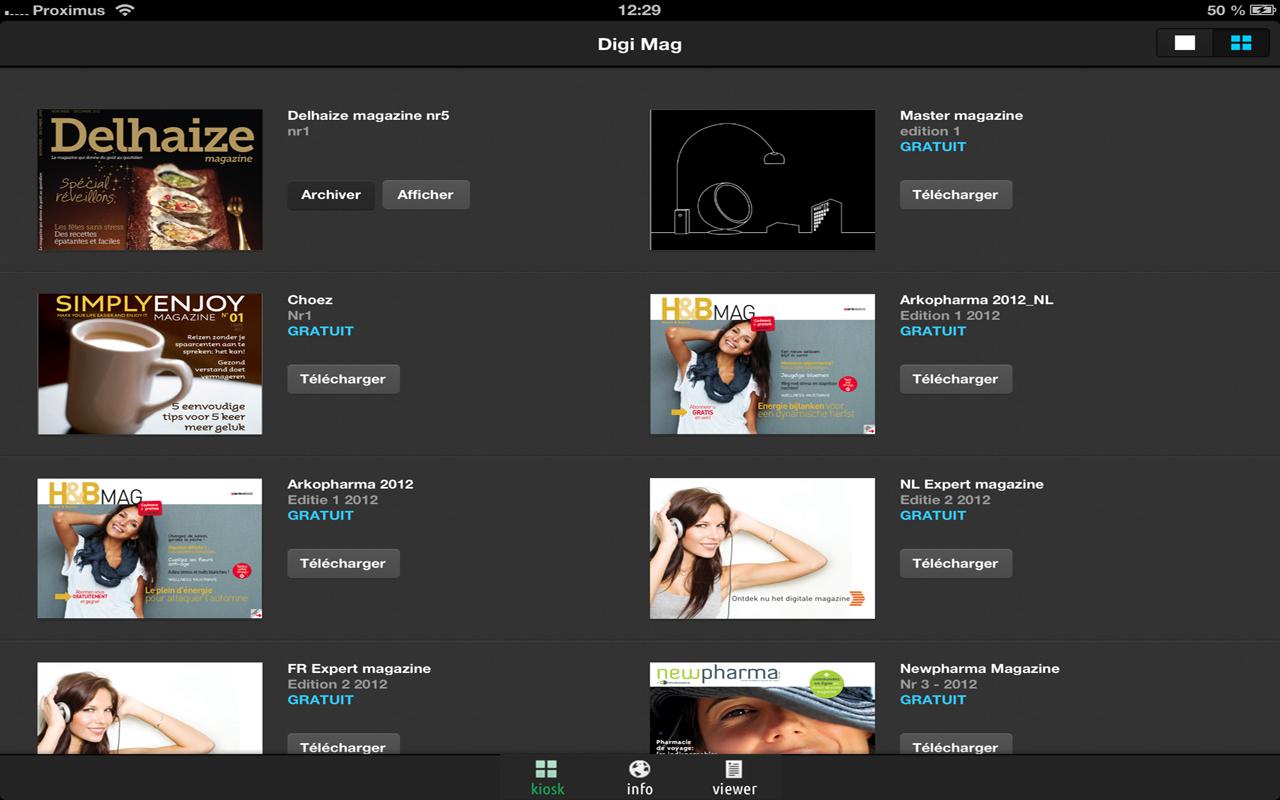Archive the Delhaize magazine nr5

331,195
